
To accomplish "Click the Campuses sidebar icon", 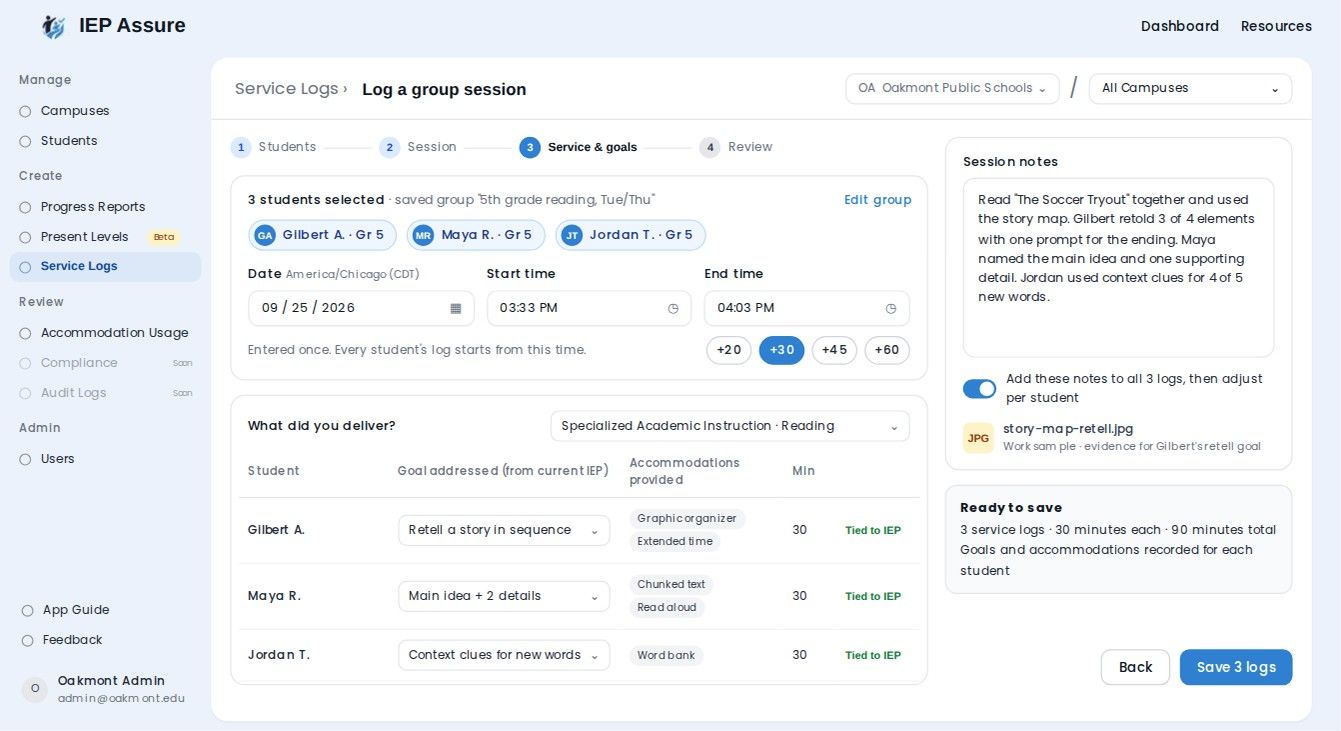I will 25,111.
